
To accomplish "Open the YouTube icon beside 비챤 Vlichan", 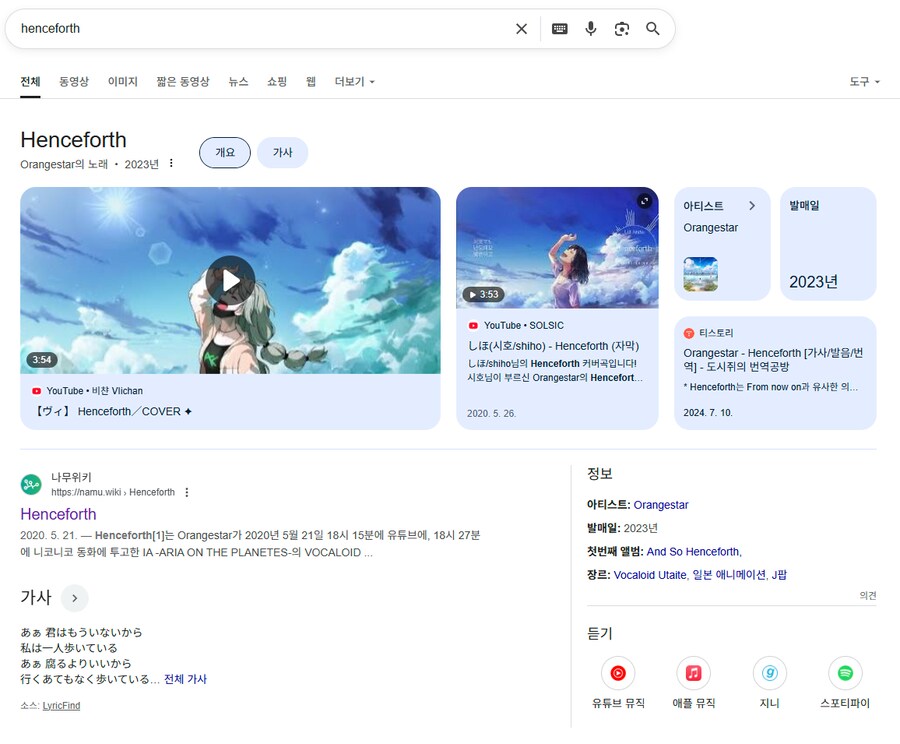I will point(37,391).
